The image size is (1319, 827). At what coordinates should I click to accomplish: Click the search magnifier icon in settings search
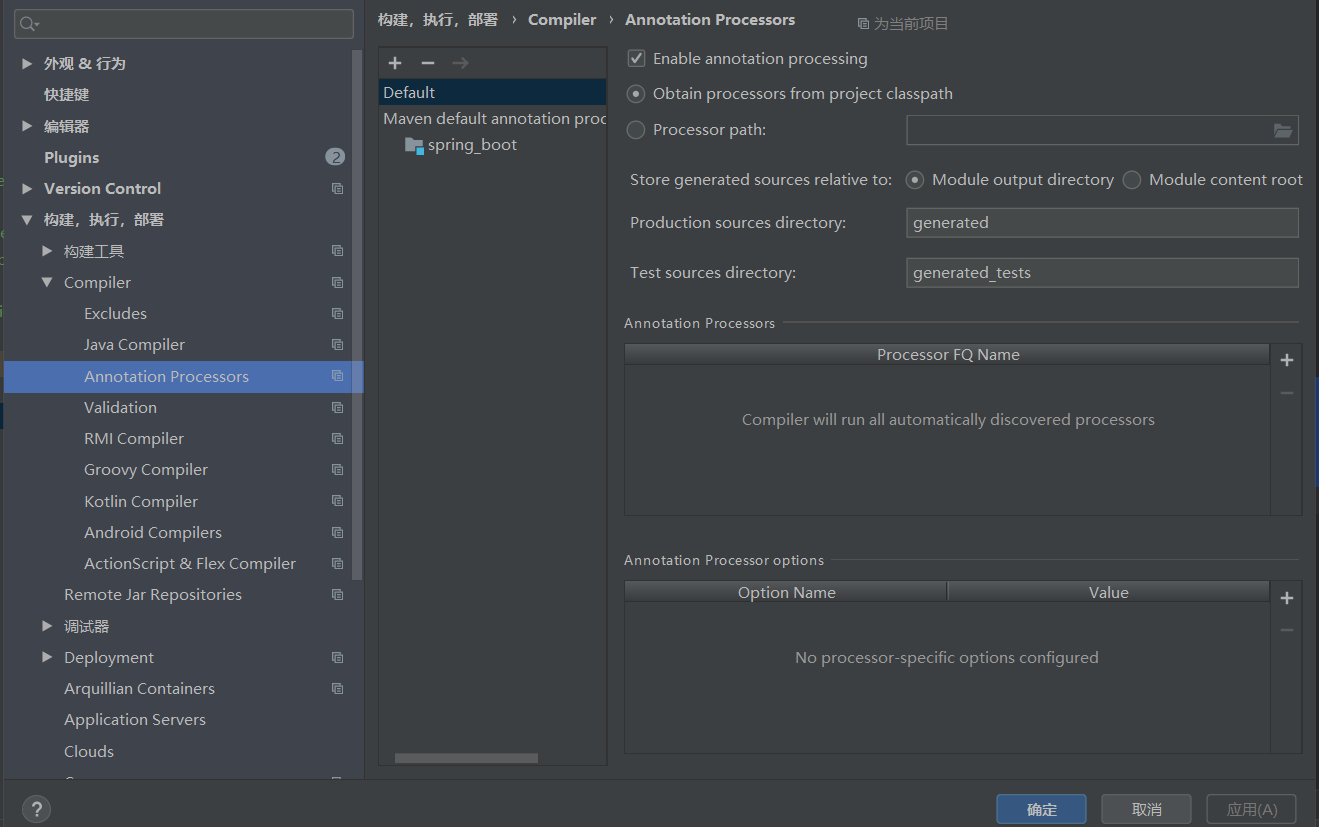coord(28,24)
